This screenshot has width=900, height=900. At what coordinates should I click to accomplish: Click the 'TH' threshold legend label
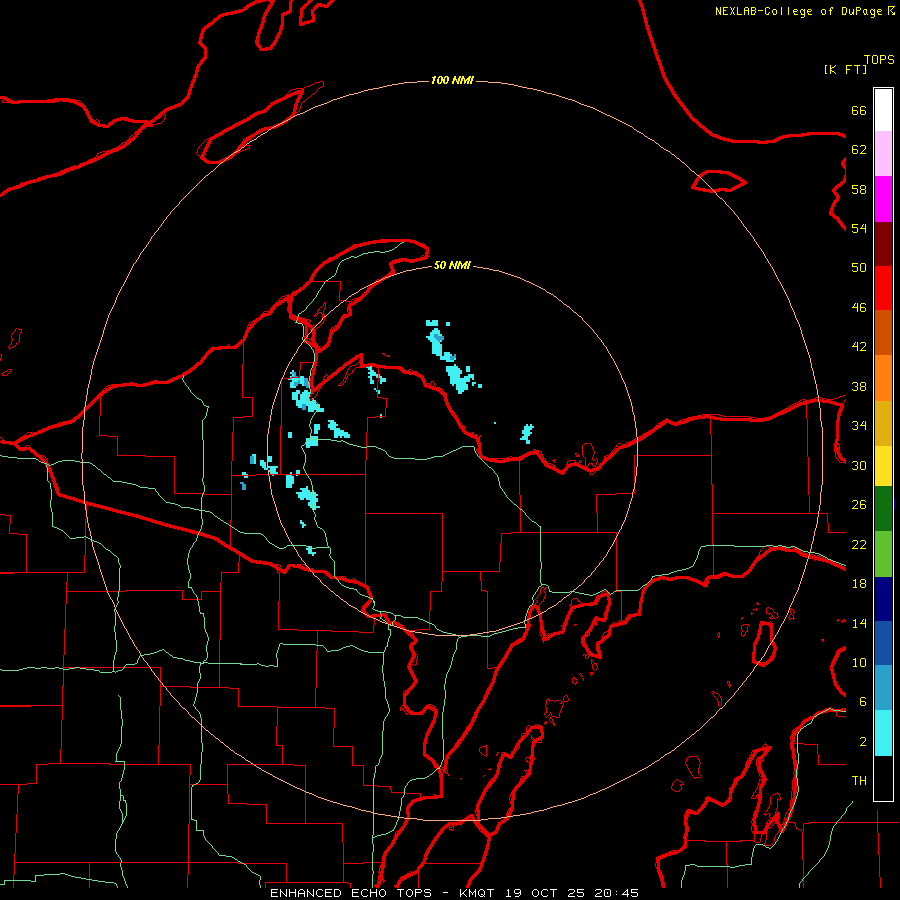859,781
